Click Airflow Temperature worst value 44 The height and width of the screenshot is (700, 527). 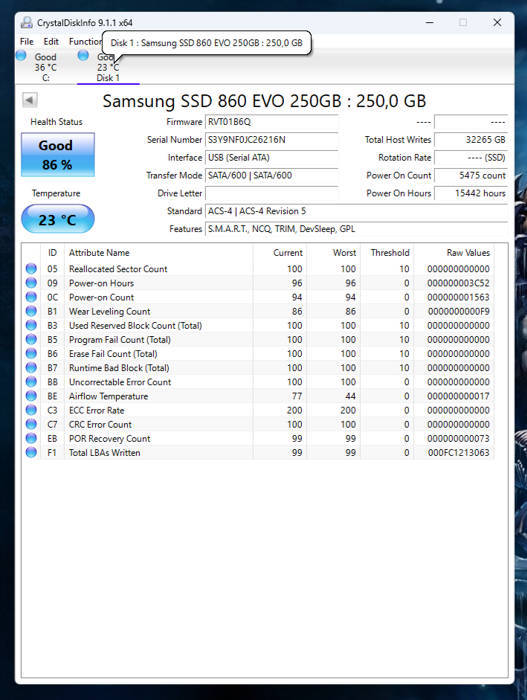click(x=350, y=396)
